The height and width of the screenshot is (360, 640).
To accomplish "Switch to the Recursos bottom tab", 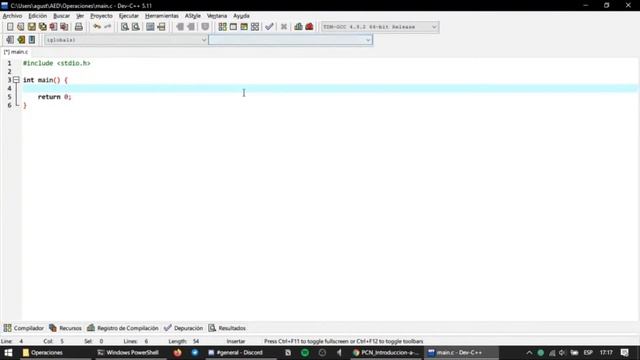I will (x=65, y=328).
